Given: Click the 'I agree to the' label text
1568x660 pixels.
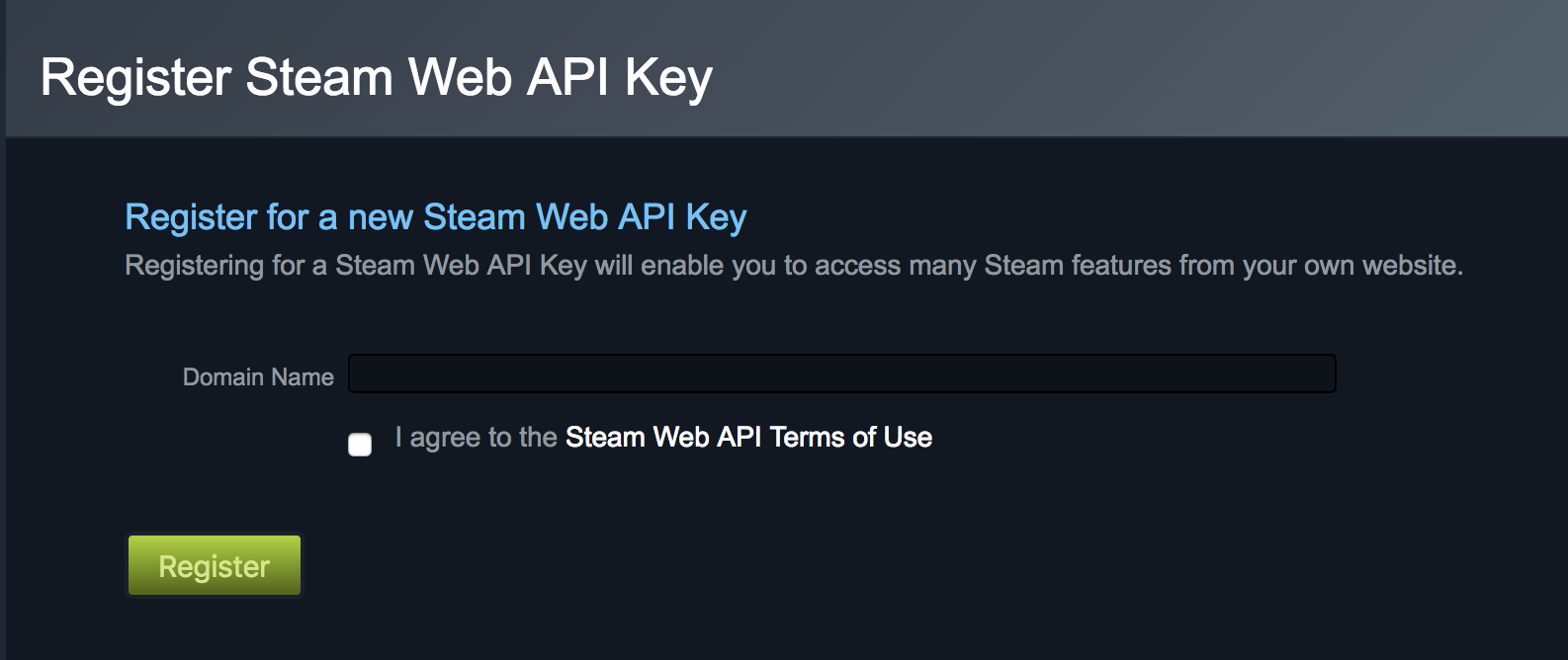Looking at the screenshot, I should point(477,437).
